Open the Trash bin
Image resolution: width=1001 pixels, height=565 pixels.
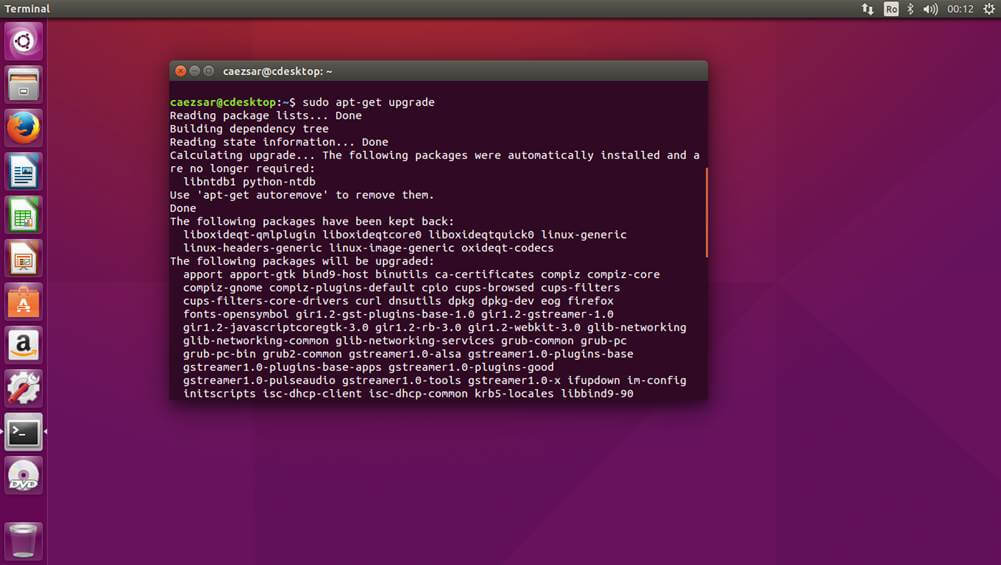pos(23,538)
